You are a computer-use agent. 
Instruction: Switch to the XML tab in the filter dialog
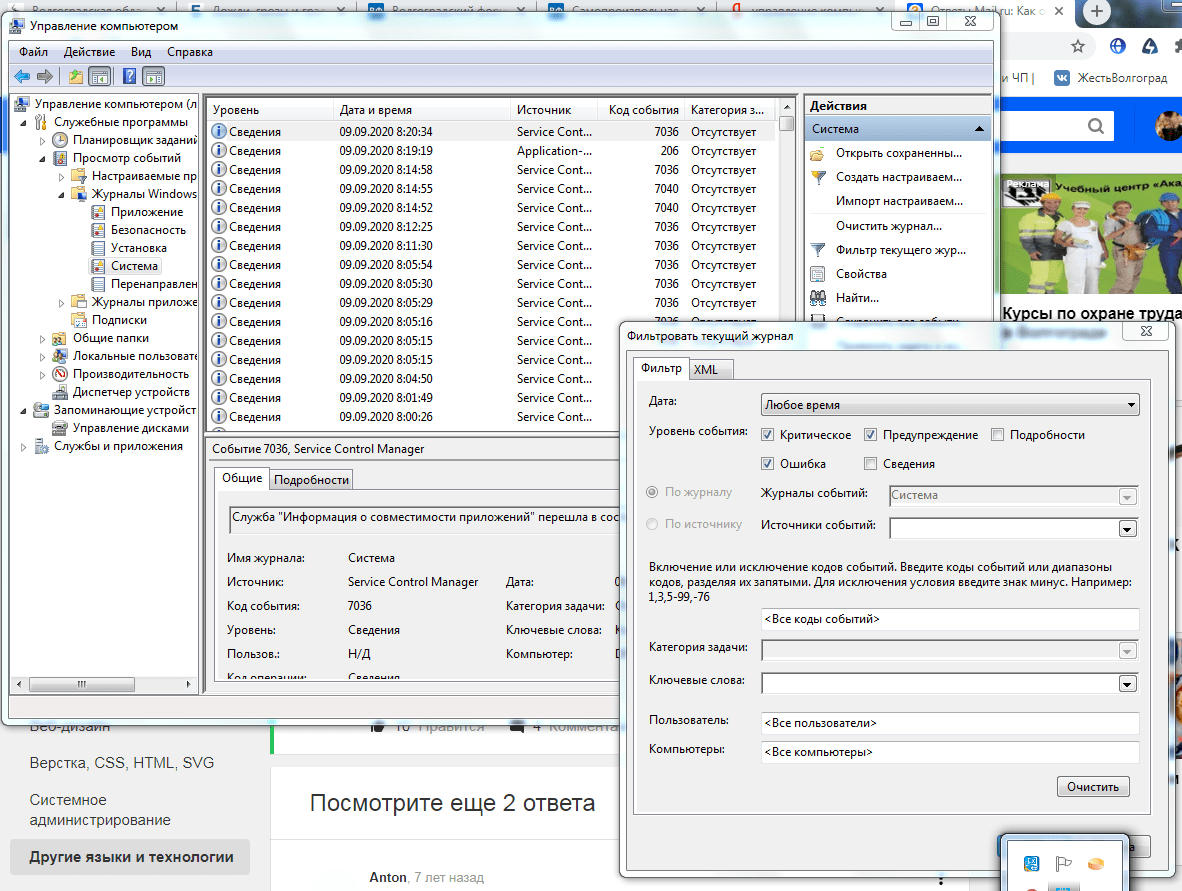point(710,369)
